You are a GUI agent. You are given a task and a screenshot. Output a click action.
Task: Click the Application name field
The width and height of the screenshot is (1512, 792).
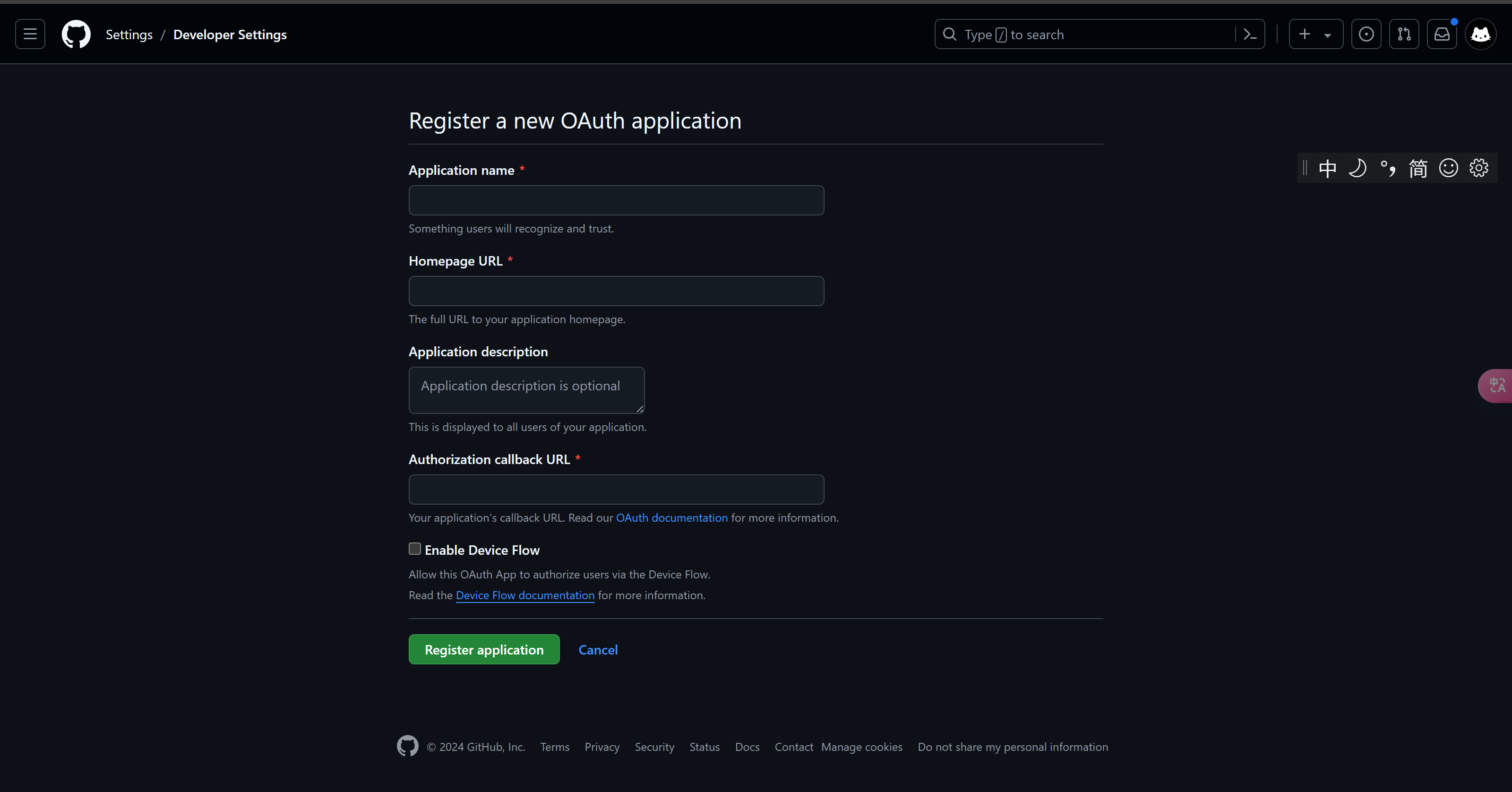click(616, 200)
